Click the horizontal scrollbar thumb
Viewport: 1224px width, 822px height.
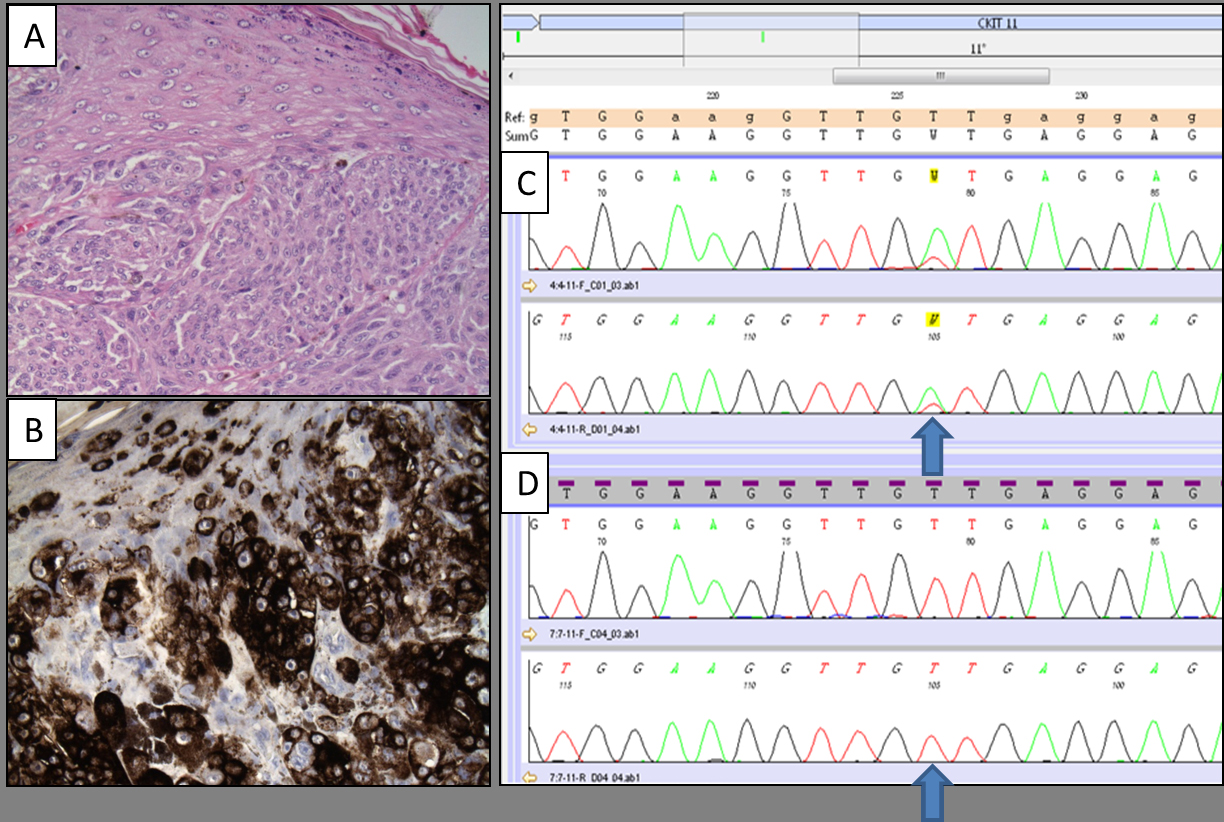(x=940, y=76)
